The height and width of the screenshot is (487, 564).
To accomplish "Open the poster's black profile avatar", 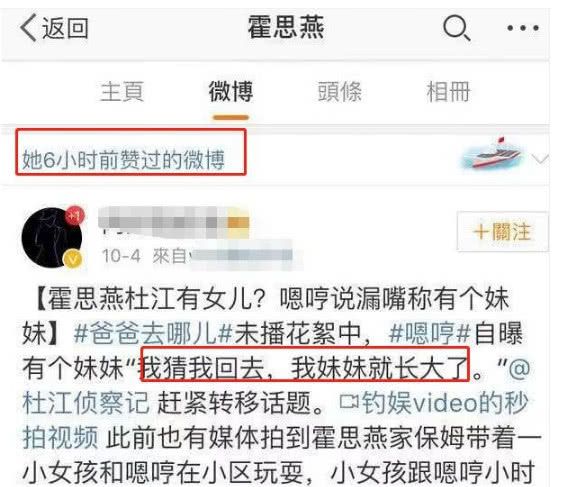I will click(52, 237).
